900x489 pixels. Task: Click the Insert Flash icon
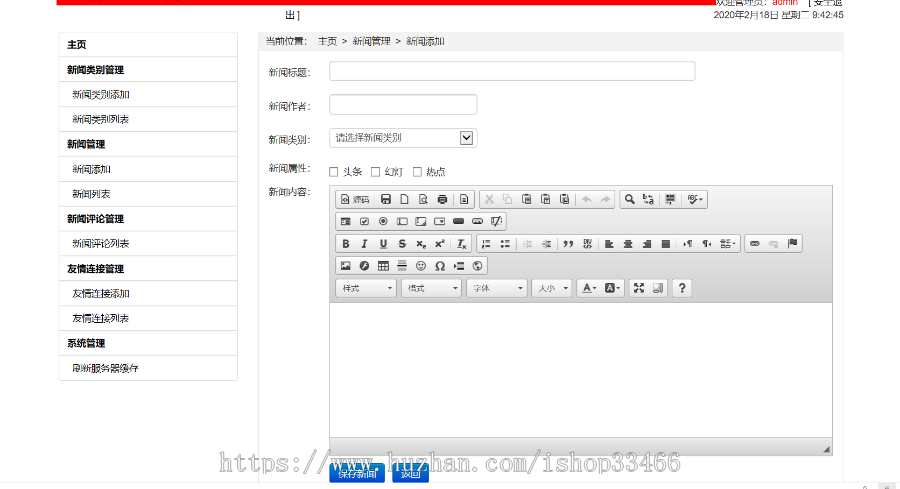(364, 266)
